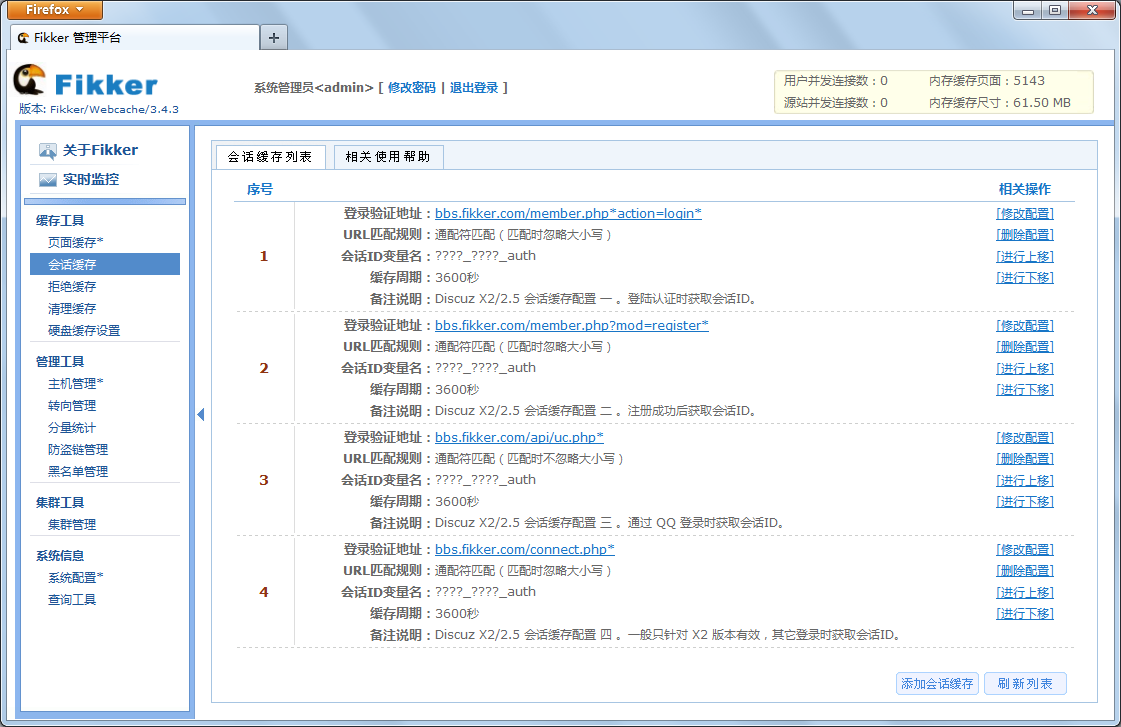Image resolution: width=1121 pixels, height=727 pixels.
Task: Click the 序号 column header
Action: click(260, 189)
